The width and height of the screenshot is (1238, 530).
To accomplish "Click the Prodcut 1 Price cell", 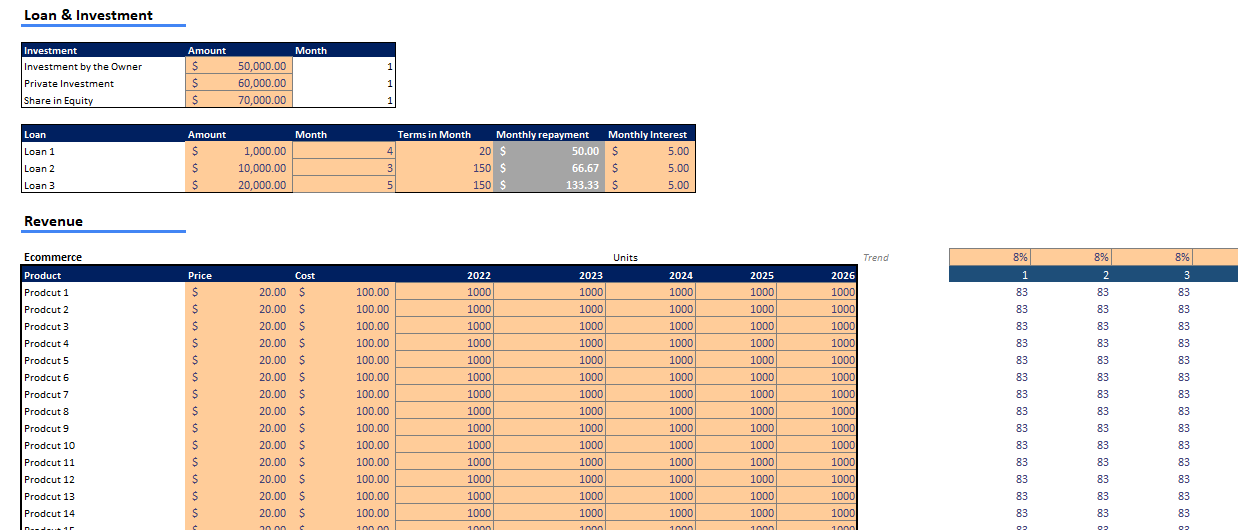I will [238, 292].
